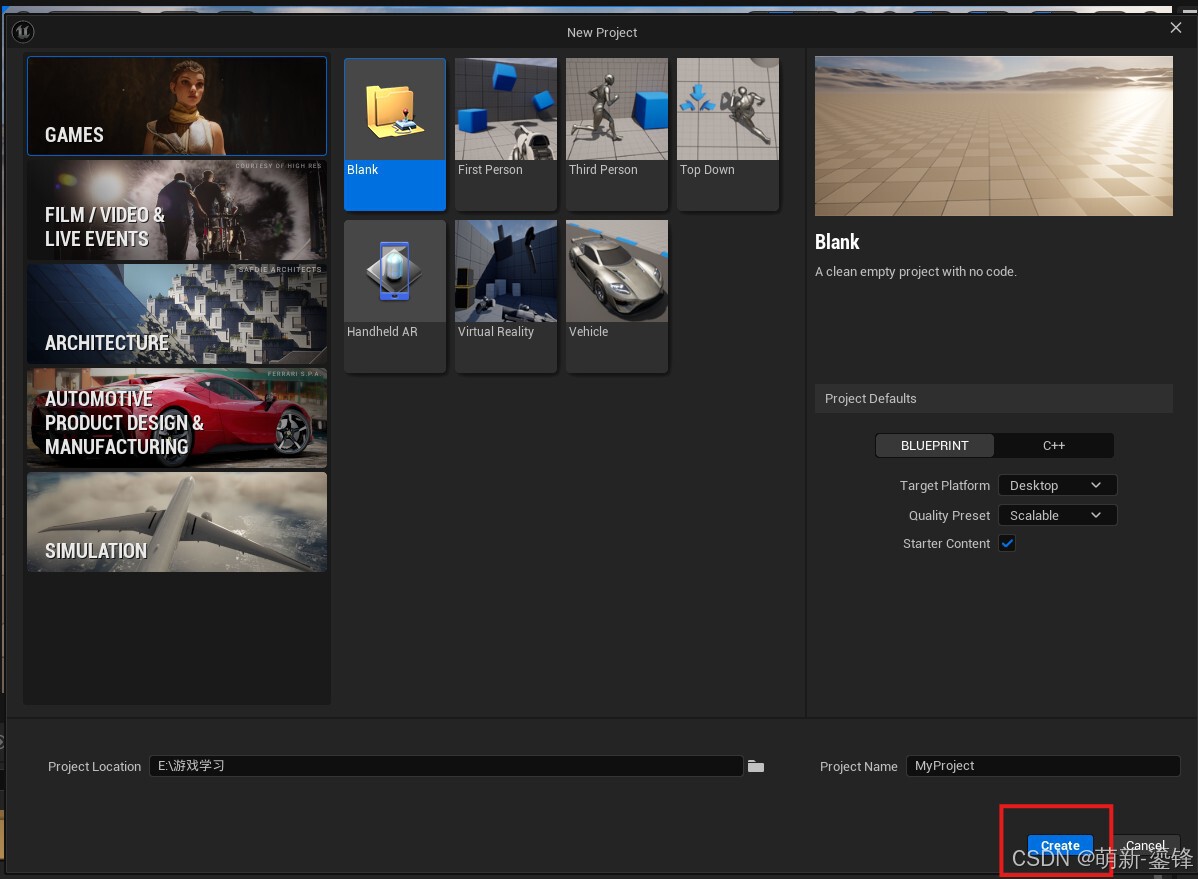The image size is (1198, 879).
Task: Pick the Vehicle template
Action: 617,296
